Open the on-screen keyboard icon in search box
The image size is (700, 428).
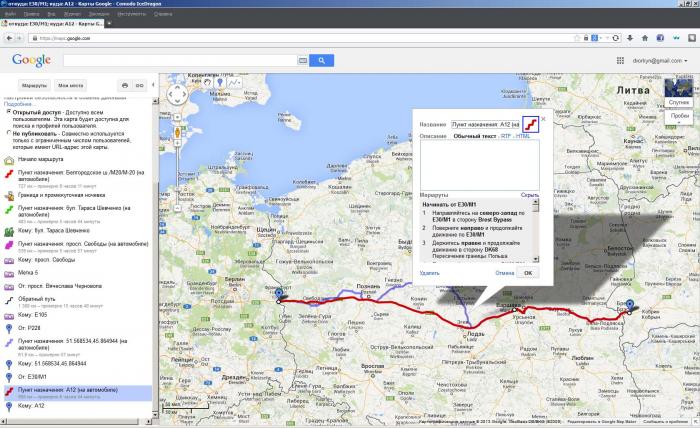[303, 60]
